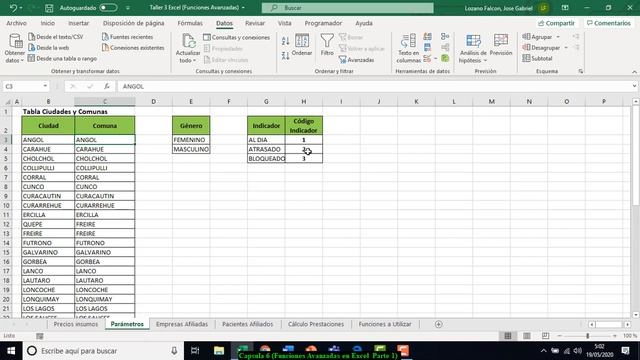Open File Explorer from taskbar
Screen dimensions: 640x360
click(219, 351)
